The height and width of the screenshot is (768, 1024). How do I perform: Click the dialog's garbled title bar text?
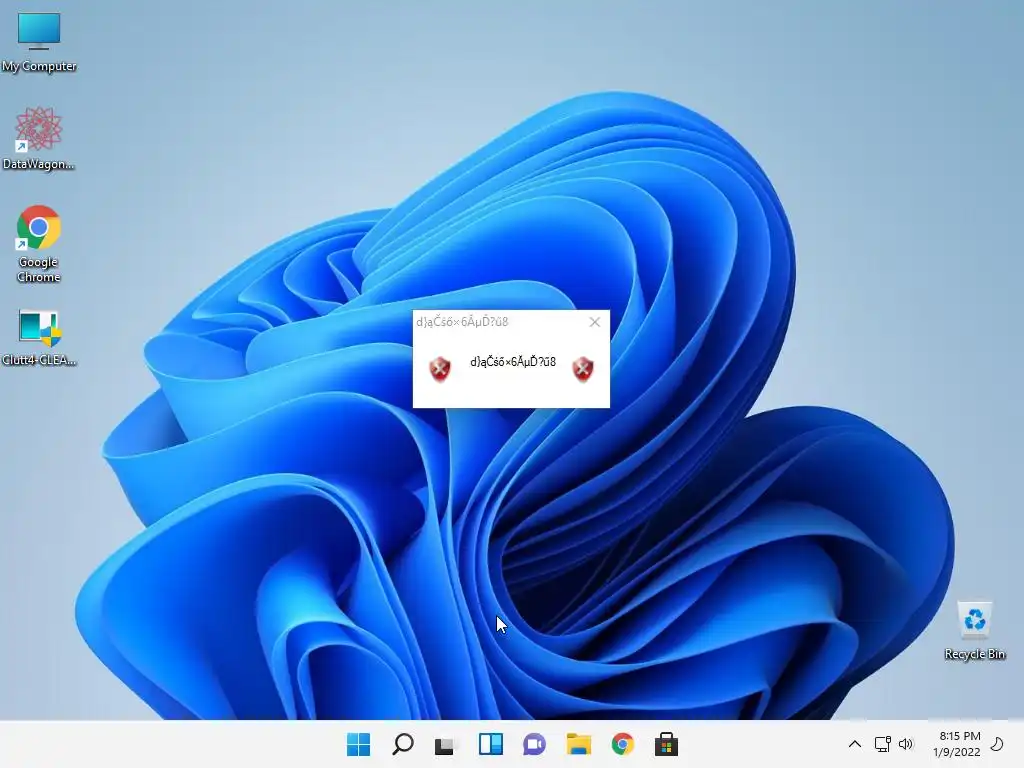click(462, 321)
